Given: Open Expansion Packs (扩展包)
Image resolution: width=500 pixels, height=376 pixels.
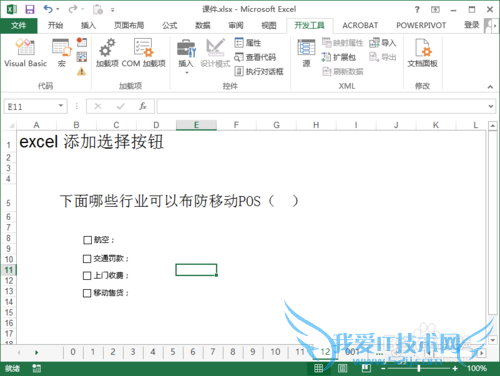Looking at the screenshot, I should (339, 57).
